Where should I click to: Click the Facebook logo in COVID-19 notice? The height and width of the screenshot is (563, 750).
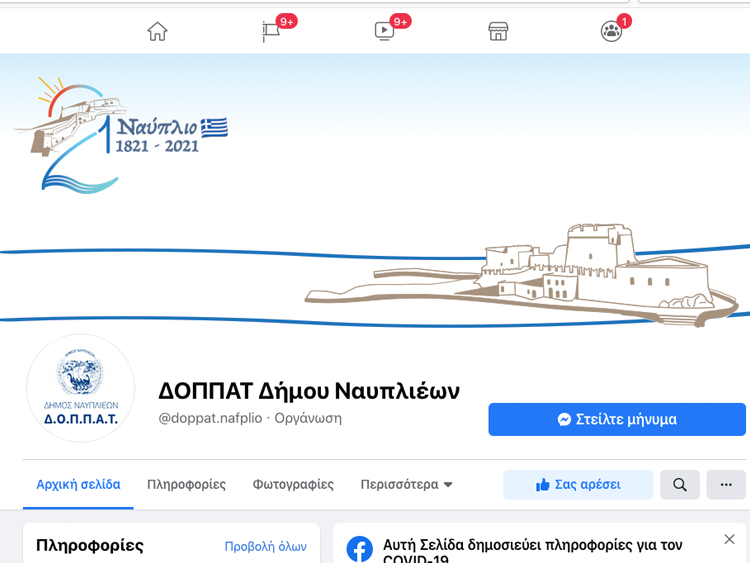[x=360, y=549]
